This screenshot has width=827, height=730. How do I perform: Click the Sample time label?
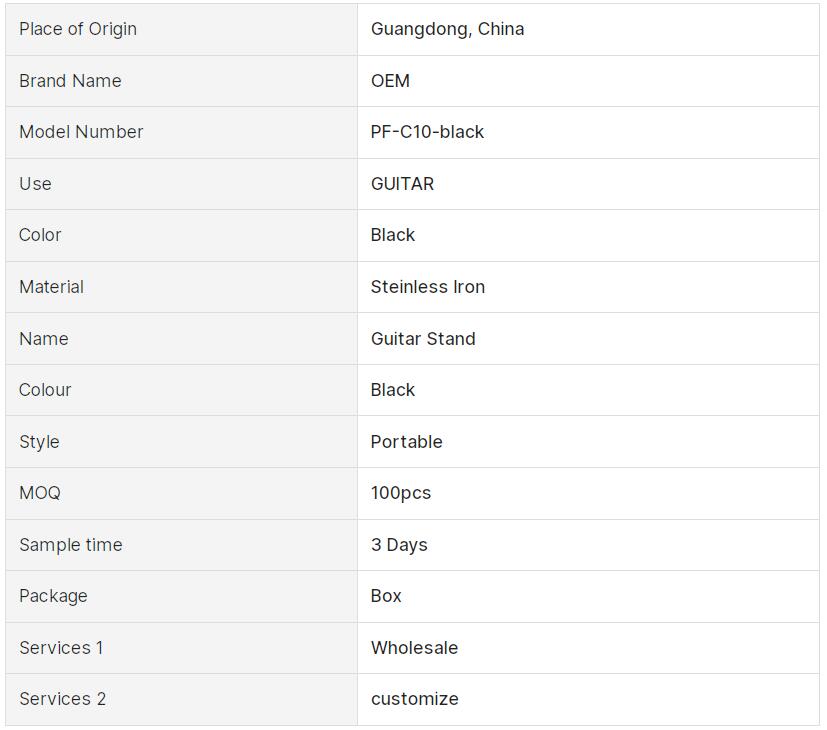tap(70, 545)
